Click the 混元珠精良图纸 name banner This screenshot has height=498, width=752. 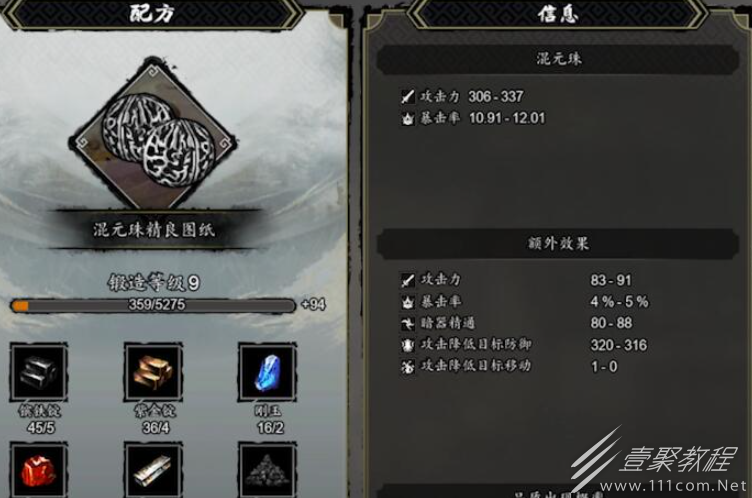[153, 230]
